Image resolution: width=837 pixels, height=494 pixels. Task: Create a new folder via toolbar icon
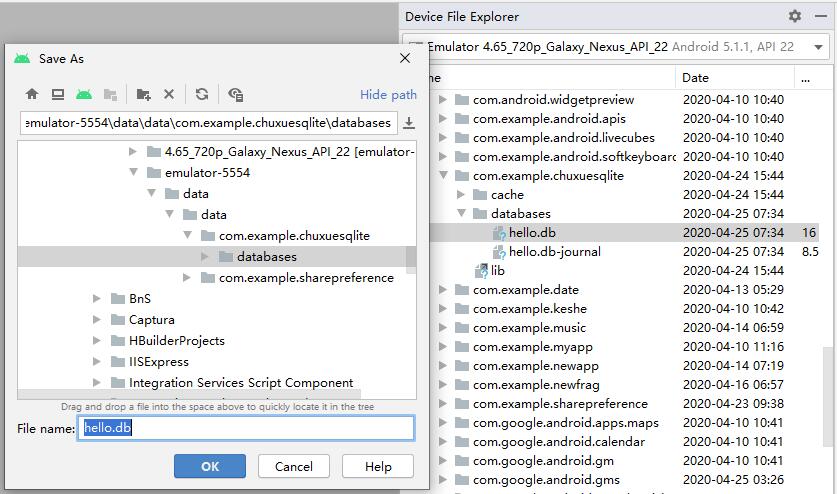pos(143,94)
